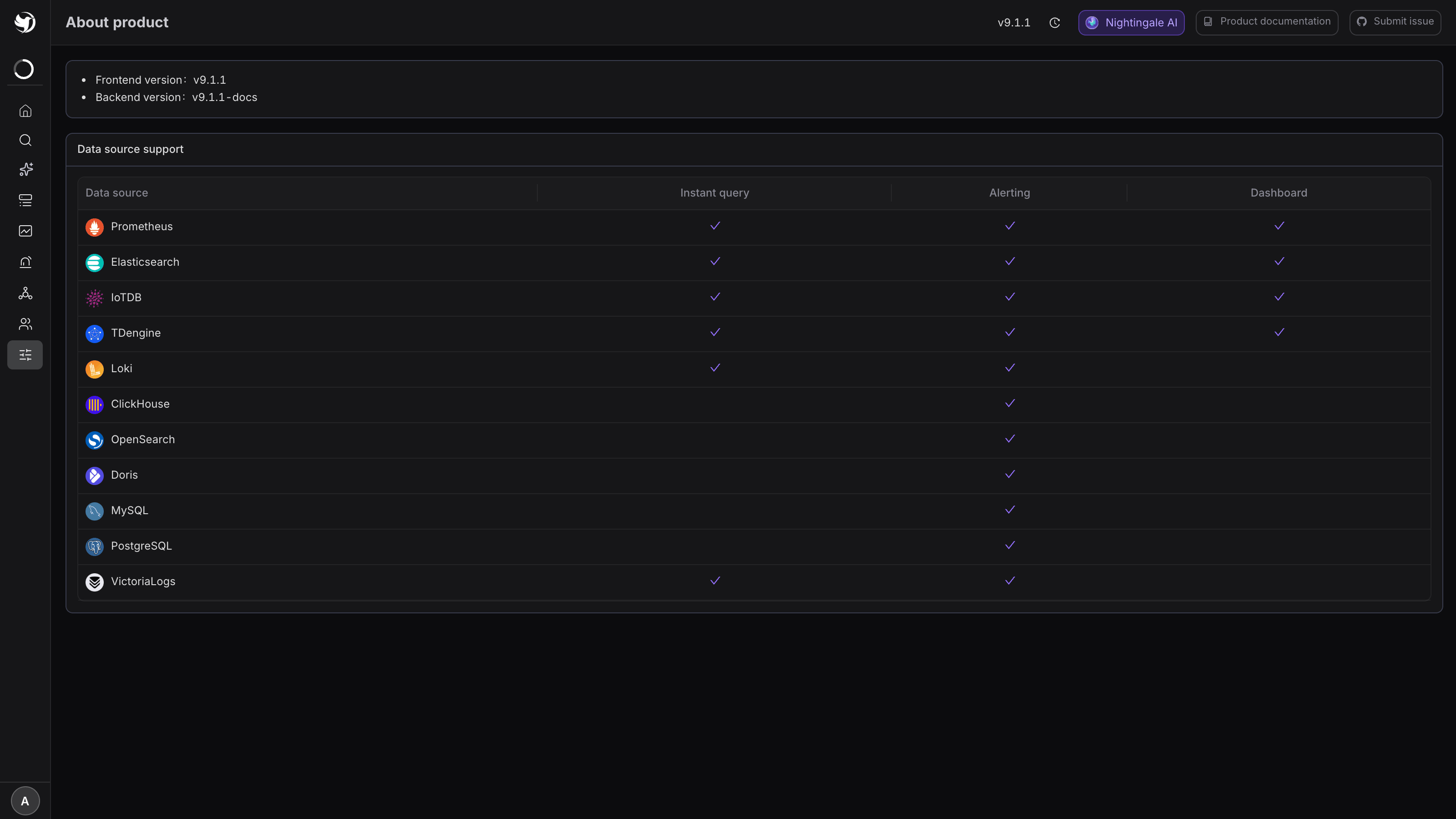This screenshot has width=1456, height=819.
Task: Open Product documentation link
Action: [x=1267, y=22]
